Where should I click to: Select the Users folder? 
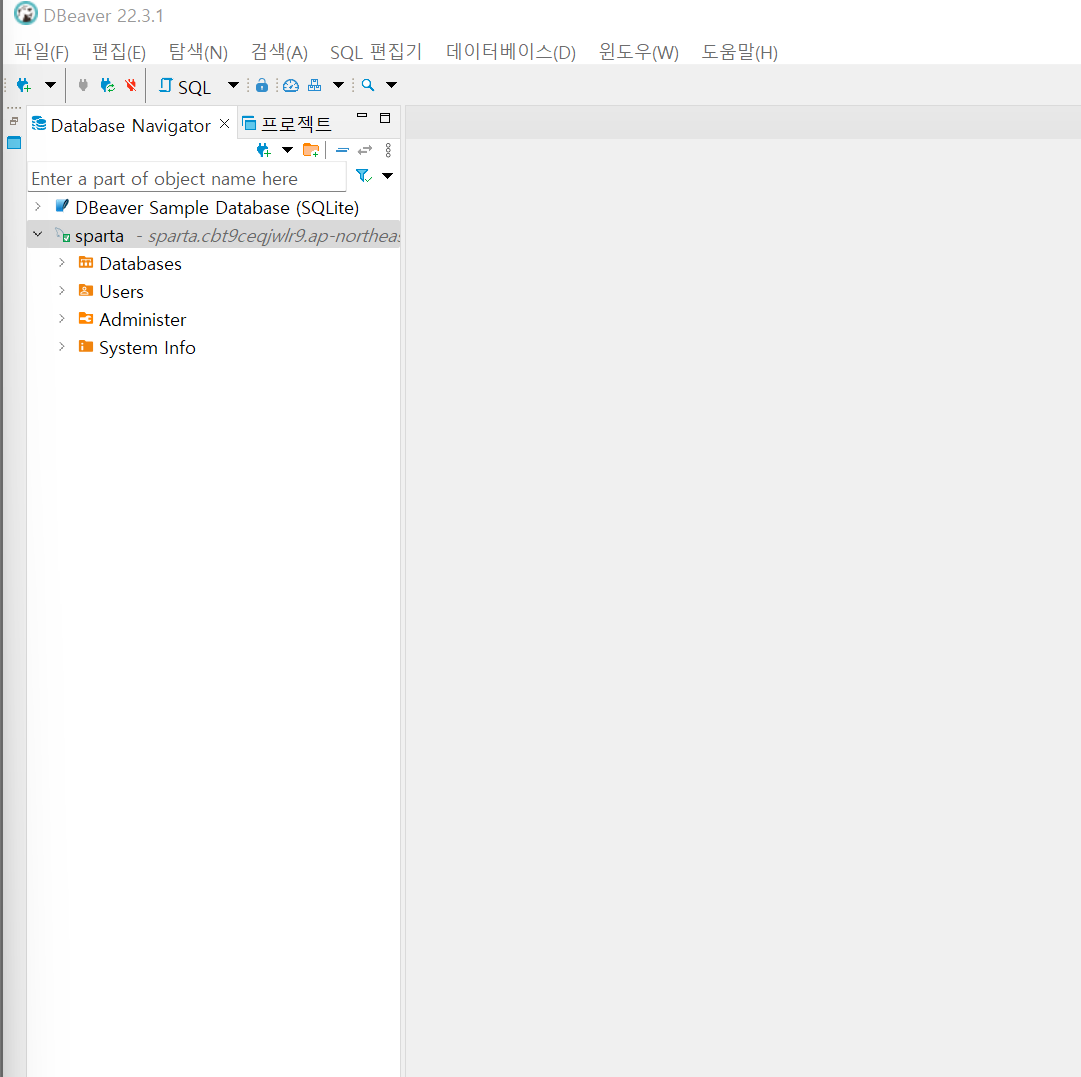(121, 292)
